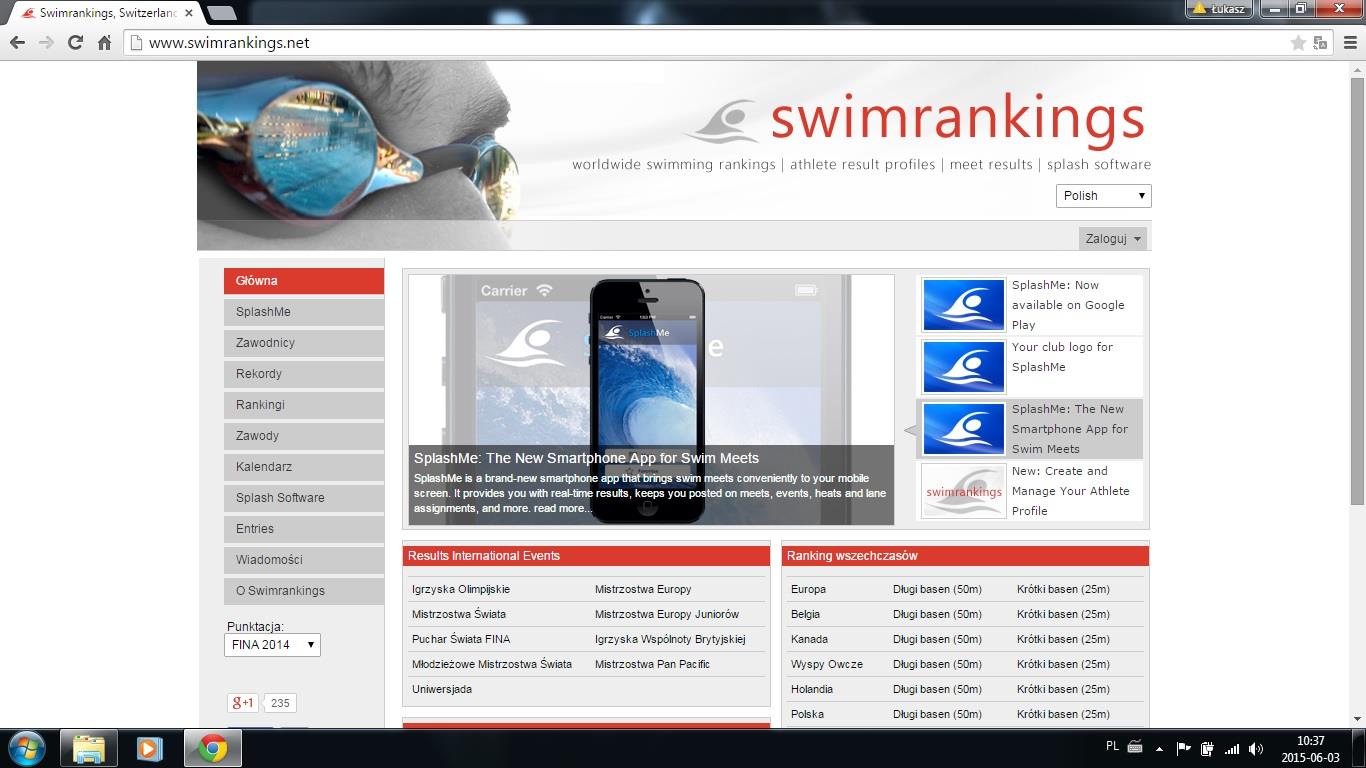Viewport: 1366px width, 768px height.
Task: Reload the page with the refresh icon
Action: [75, 43]
